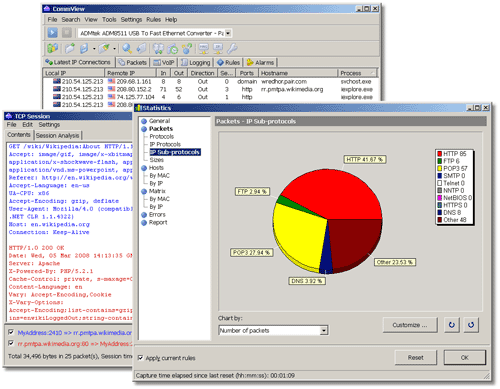Open the statistics chart toolbar icon

coord(52,49)
